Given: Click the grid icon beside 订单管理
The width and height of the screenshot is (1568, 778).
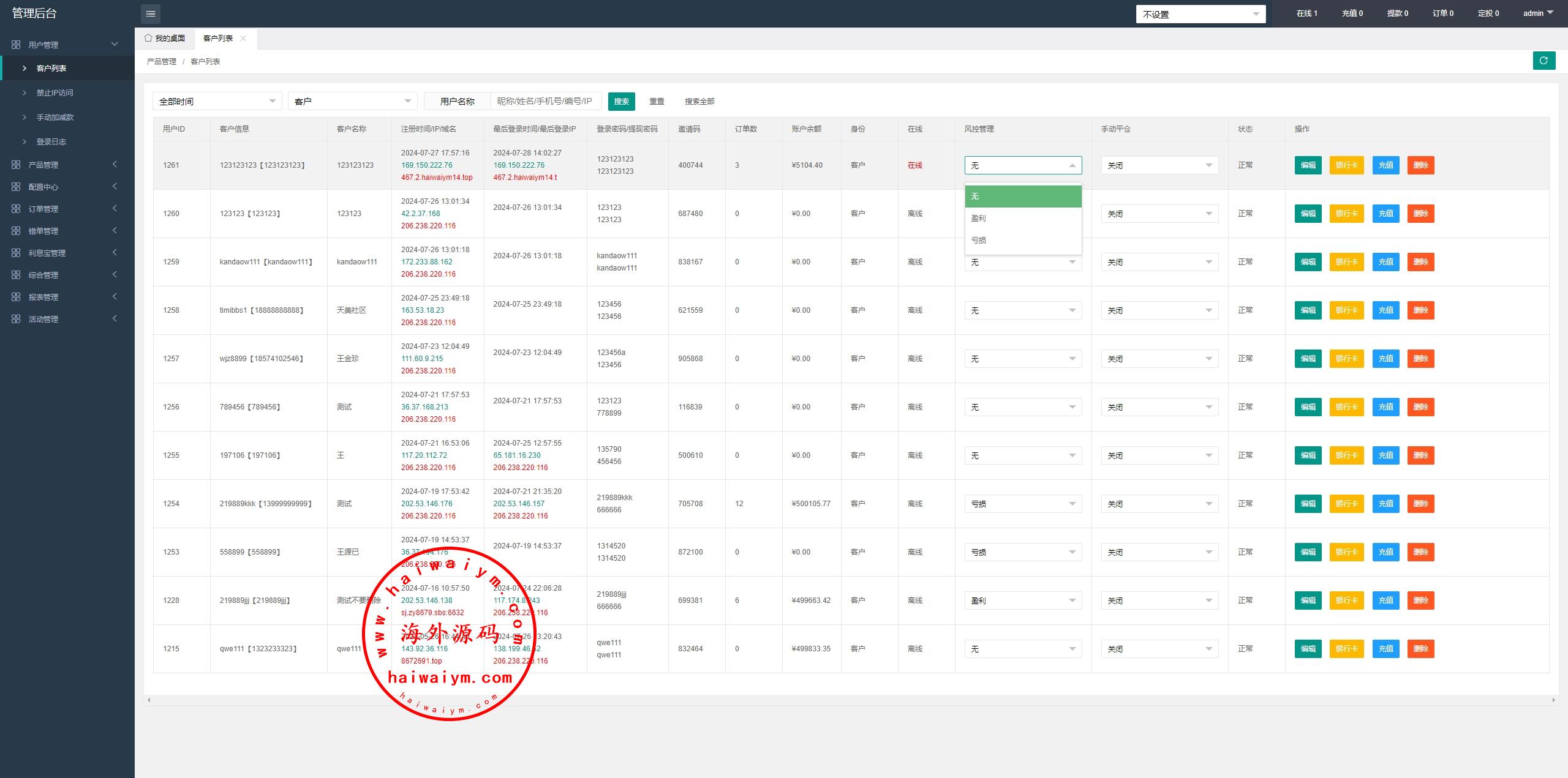Looking at the screenshot, I should (x=16, y=209).
